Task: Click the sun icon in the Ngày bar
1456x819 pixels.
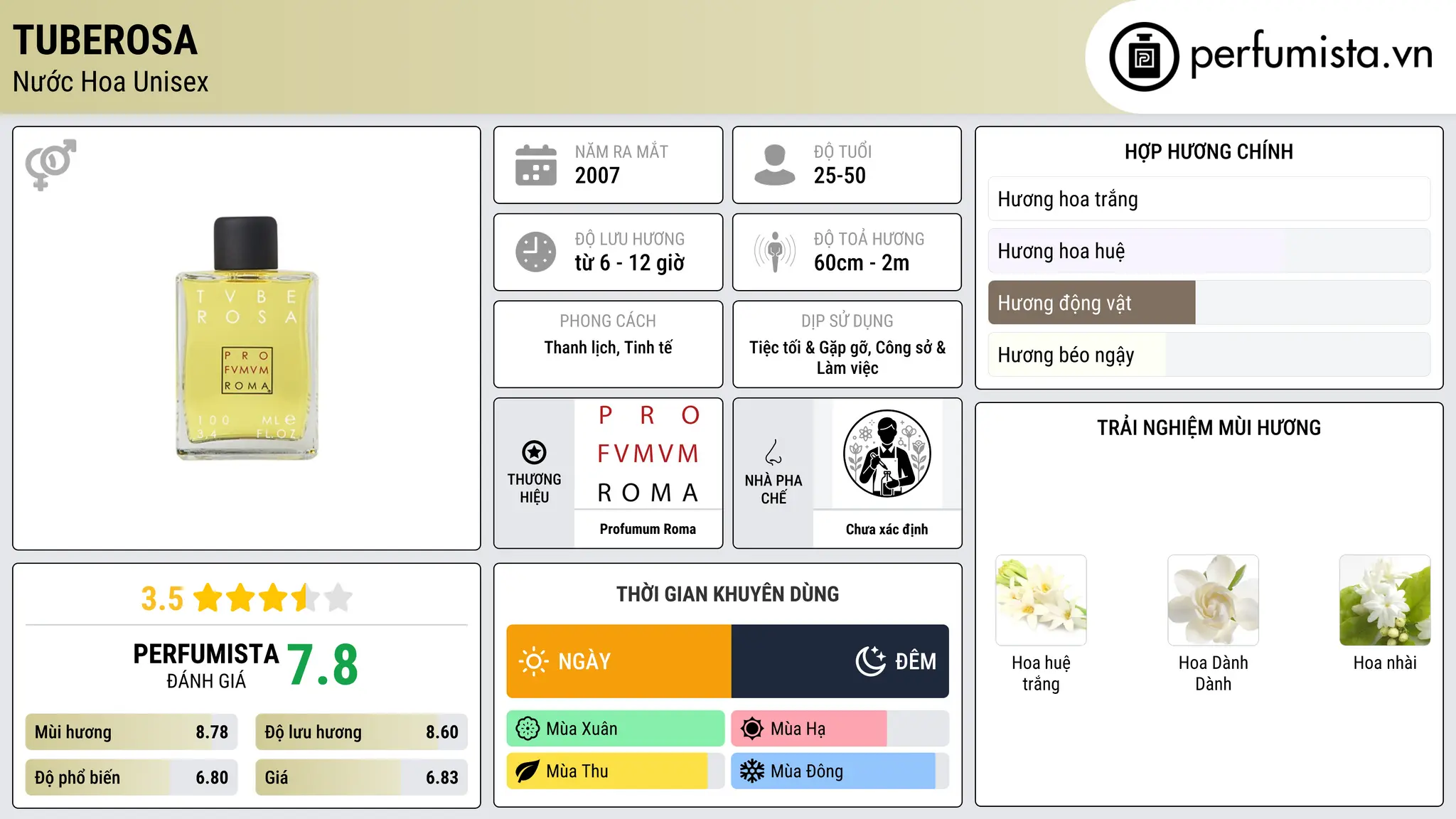Action: (534, 661)
